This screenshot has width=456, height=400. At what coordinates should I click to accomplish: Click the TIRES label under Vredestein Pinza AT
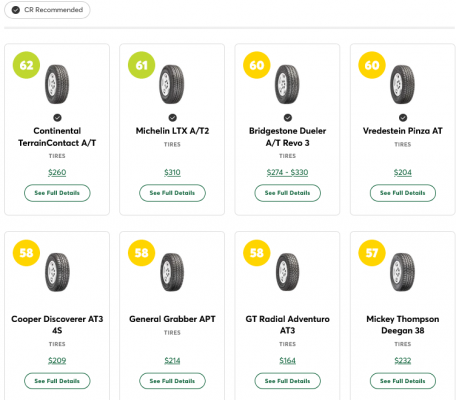click(x=403, y=144)
